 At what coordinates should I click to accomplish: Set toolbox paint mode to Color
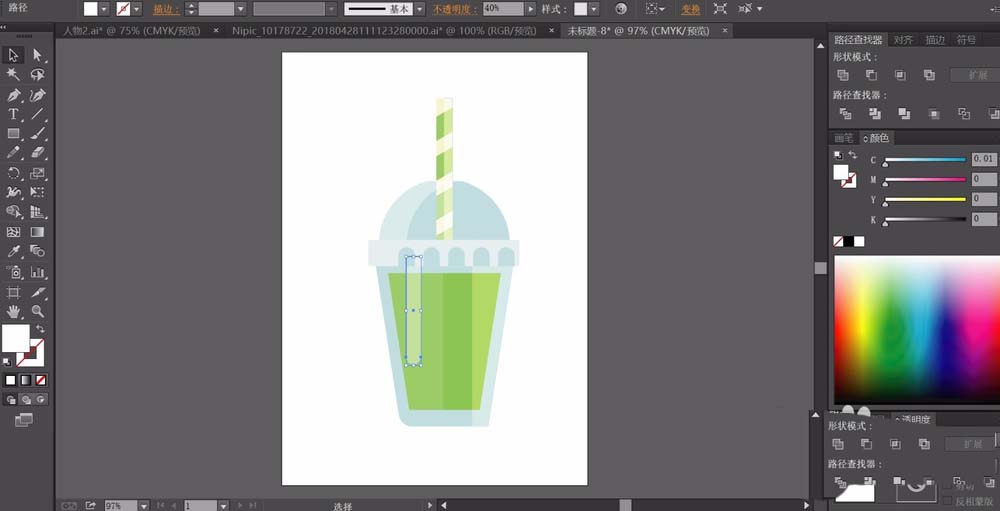pyautogui.click(x=11, y=380)
